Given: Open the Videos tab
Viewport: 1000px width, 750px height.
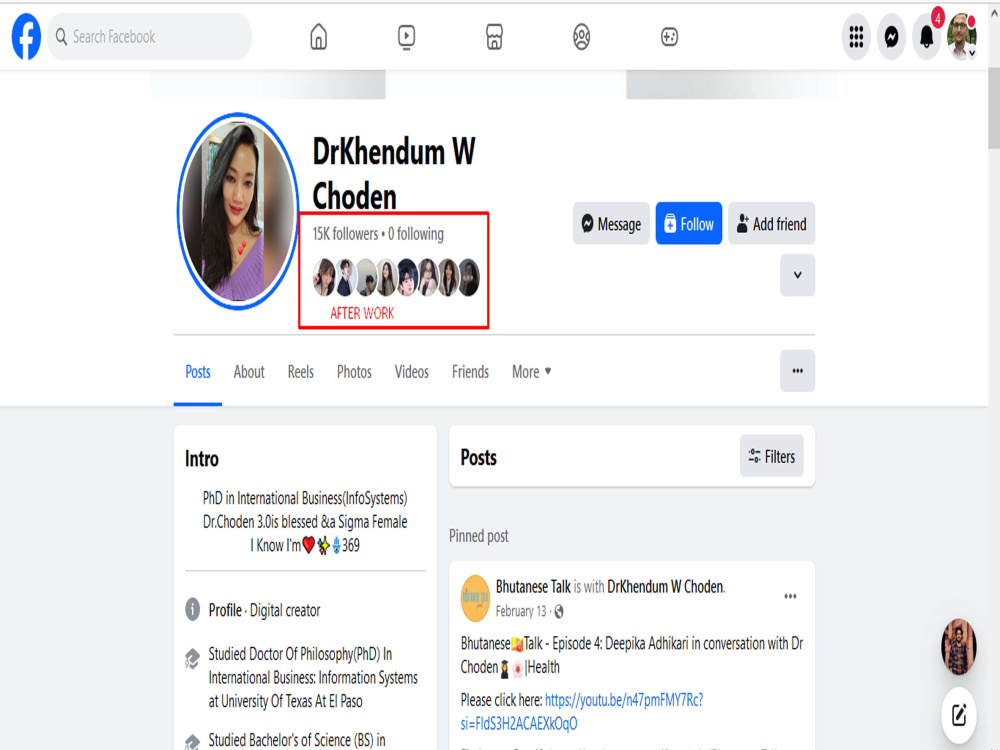Looking at the screenshot, I should tap(411, 372).
